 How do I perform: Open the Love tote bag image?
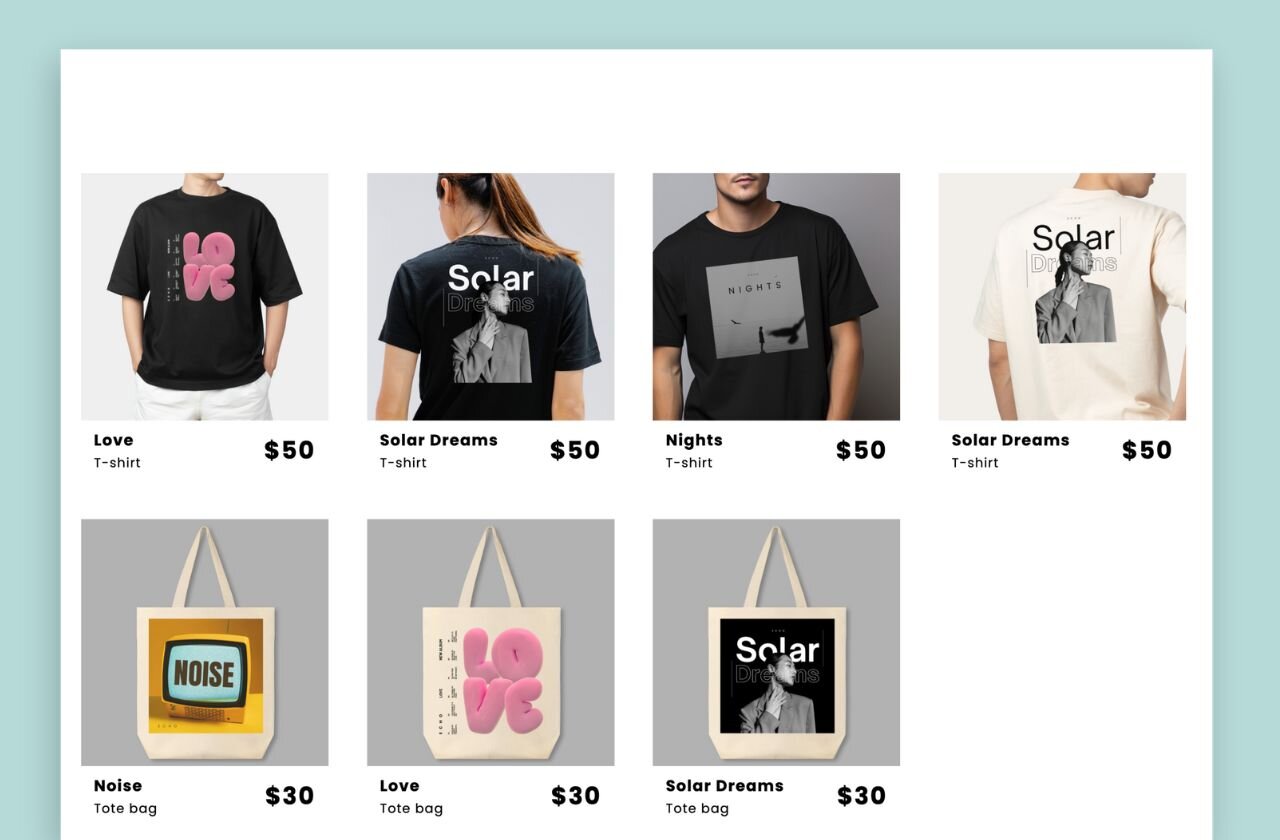(x=491, y=643)
